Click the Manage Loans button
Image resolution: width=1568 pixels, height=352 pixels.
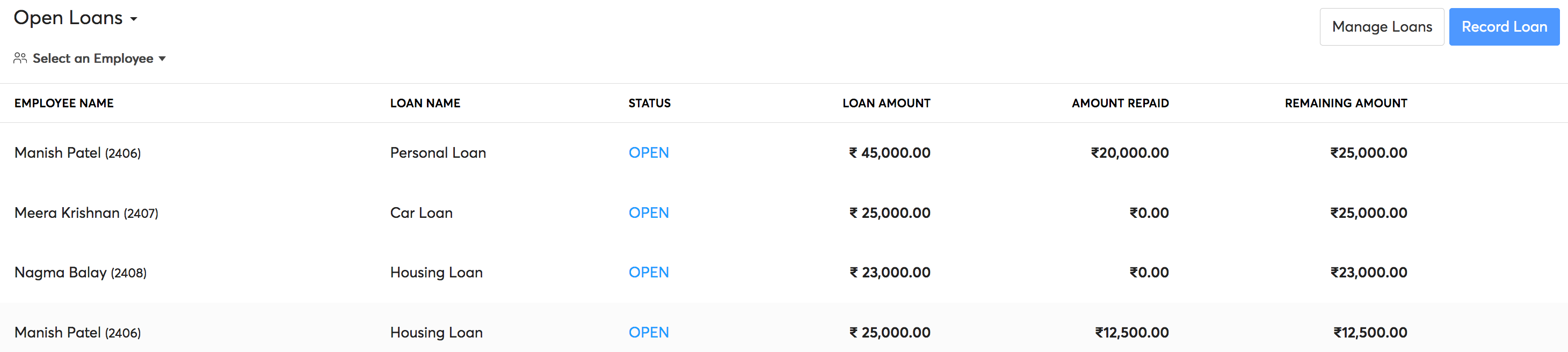(1382, 27)
